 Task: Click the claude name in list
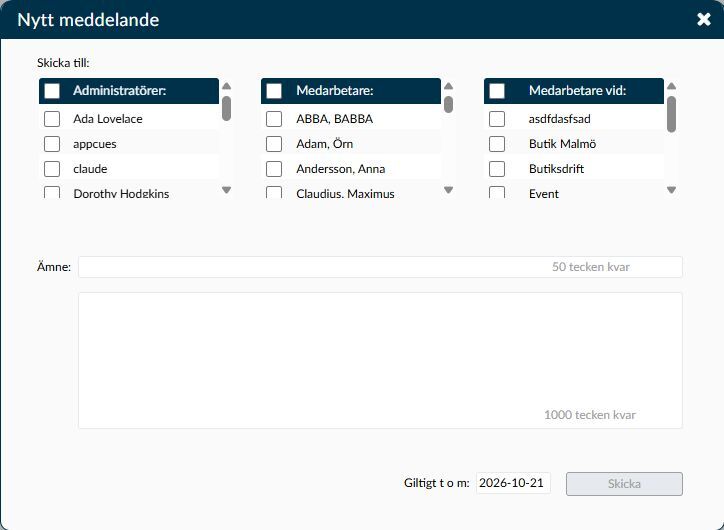coord(90,169)
